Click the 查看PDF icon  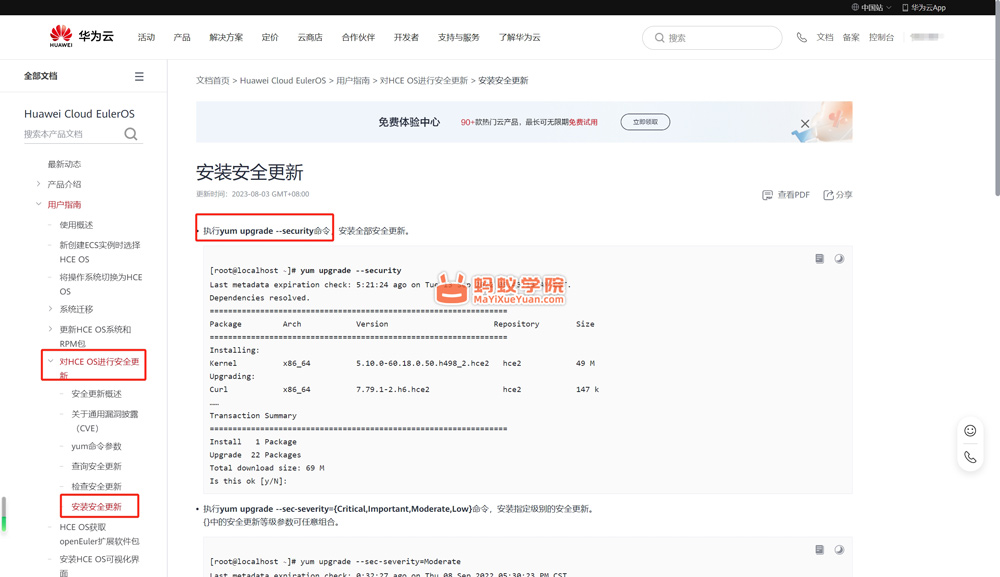click(x=767, y=195)
